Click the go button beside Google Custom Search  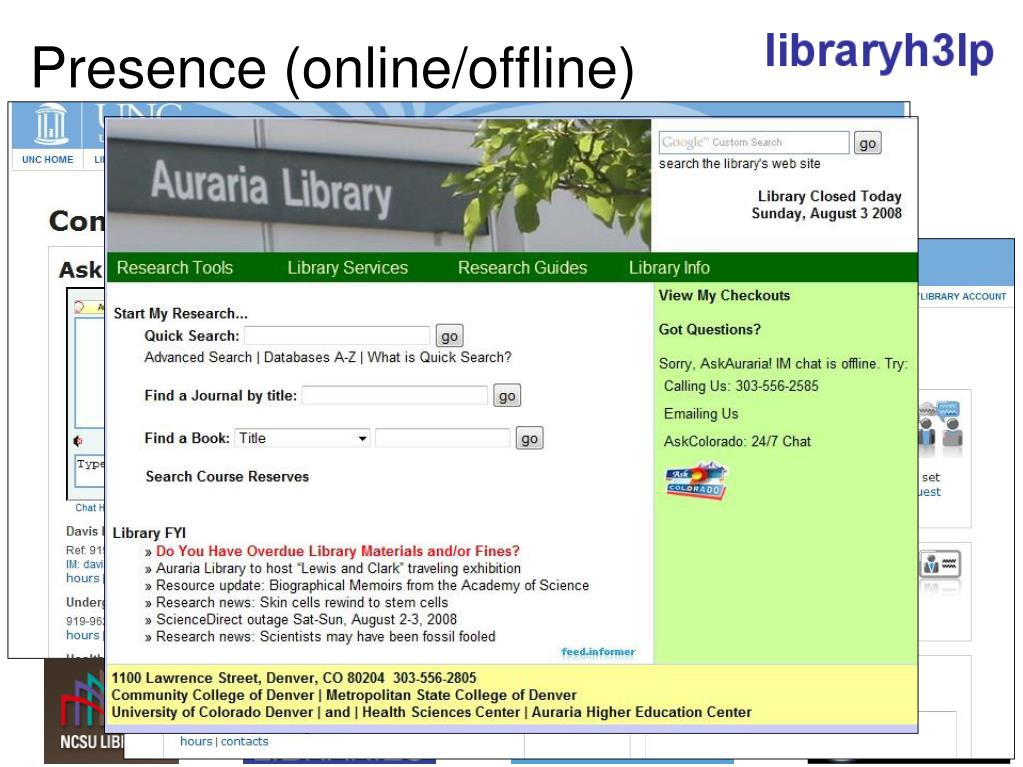868,143
